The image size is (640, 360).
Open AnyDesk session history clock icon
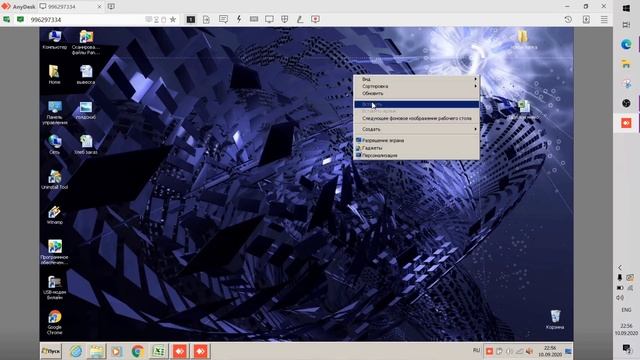[568, 19]
